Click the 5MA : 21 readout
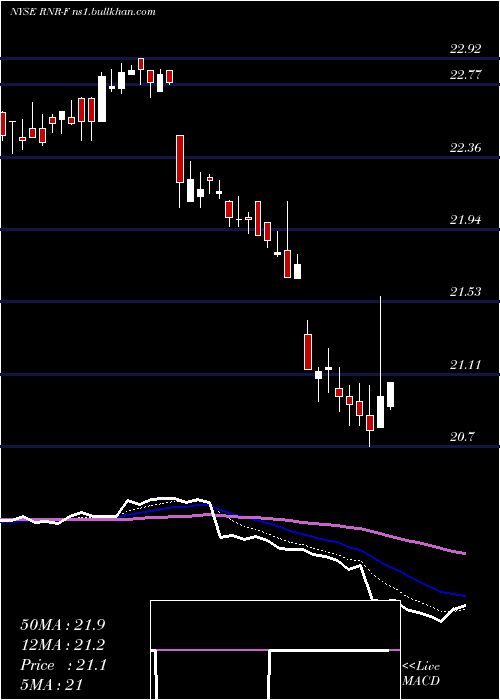Image resolution: width=500 pixels, height=700 pixels. pyautogui.click(x=51, y=685)
